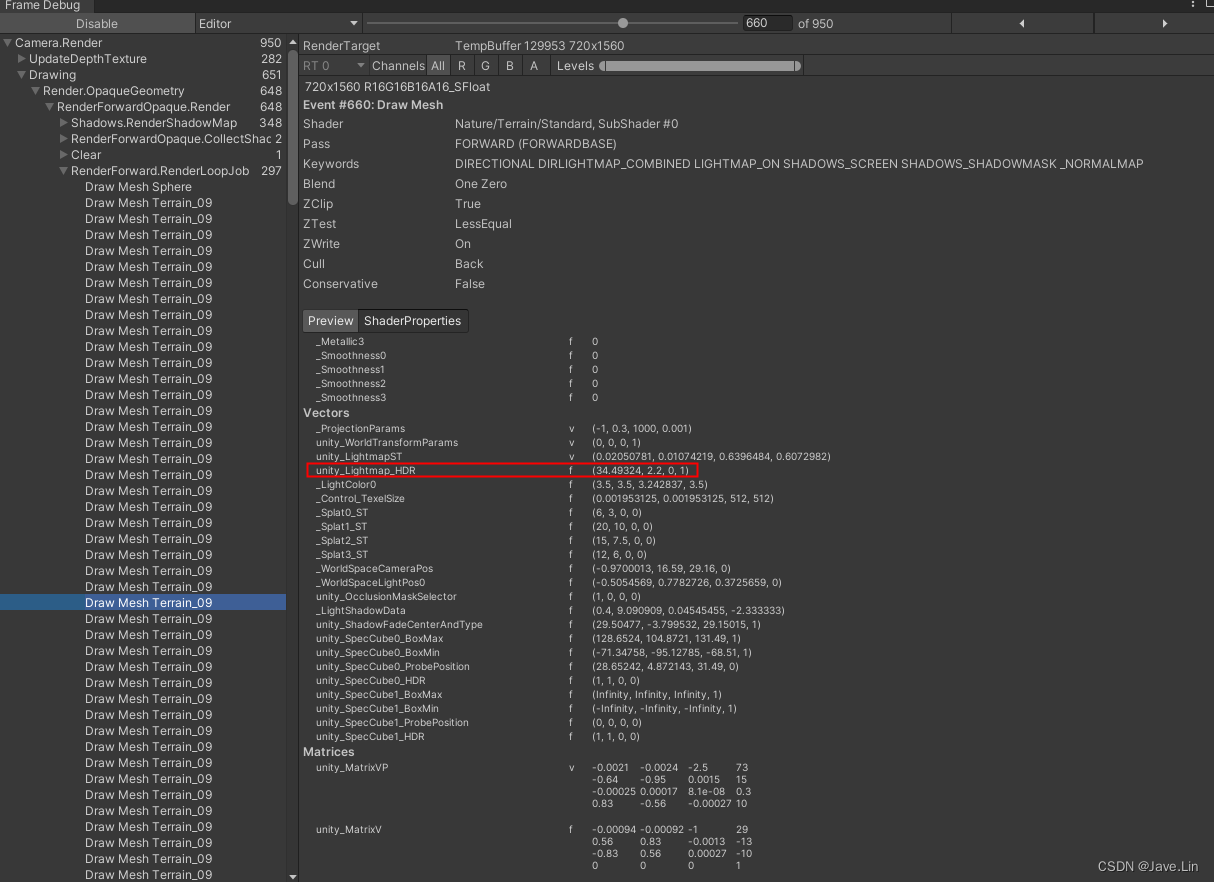The height and width of the screenshot is (882, 1214).
Task: Select the unity_OcclusionMaskSelector property
Action: 386,596
